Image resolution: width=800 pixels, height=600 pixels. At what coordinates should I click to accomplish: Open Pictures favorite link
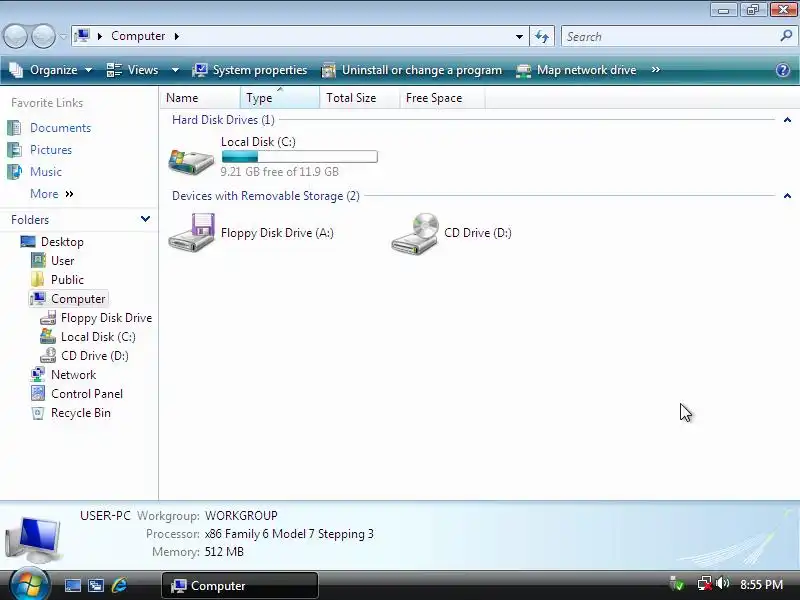click(x=51, y=149)
